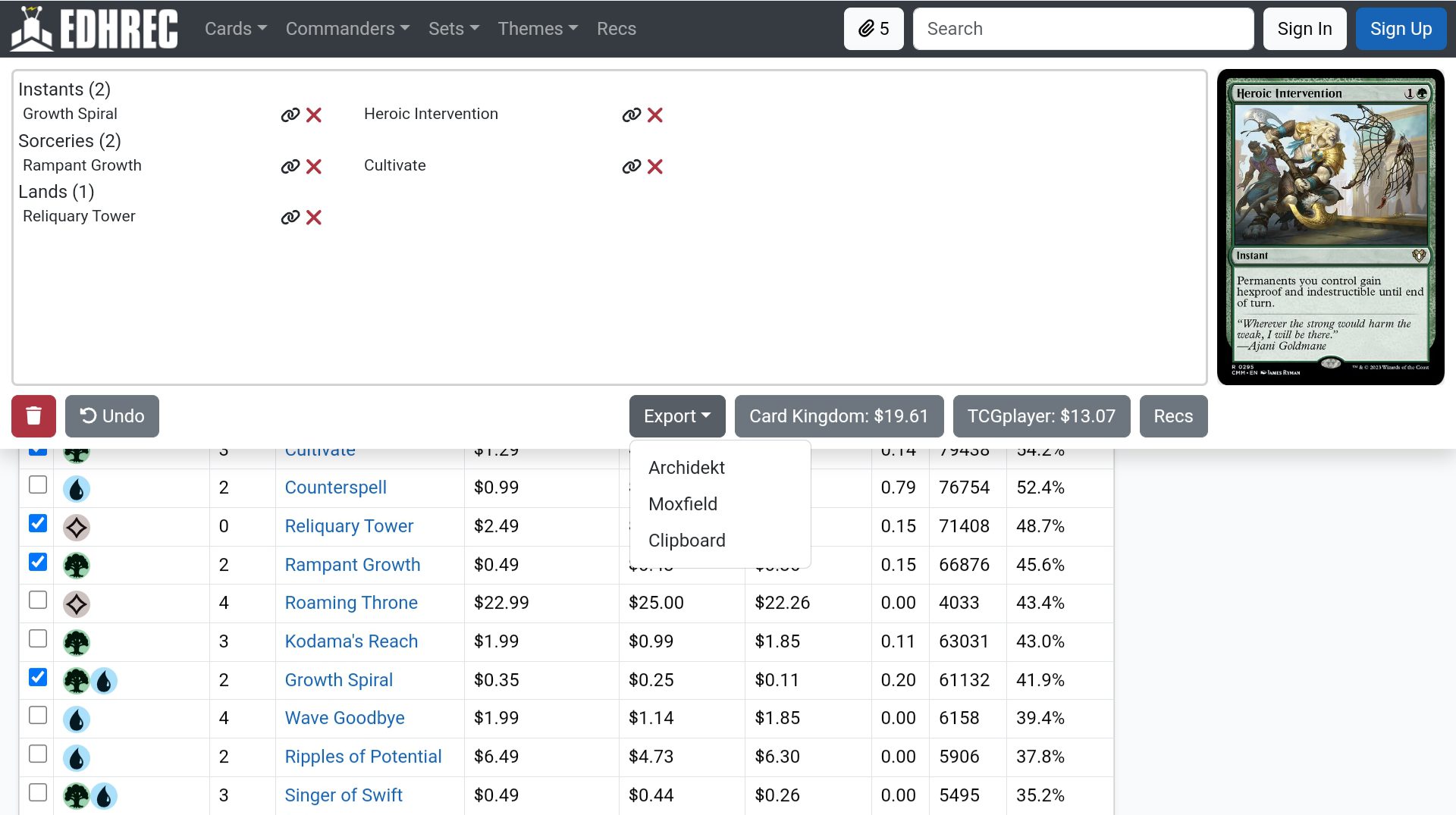Click the Heroic Intervention card image
The height and width of the screenshot is (815, 1456).
(1330, 227)
